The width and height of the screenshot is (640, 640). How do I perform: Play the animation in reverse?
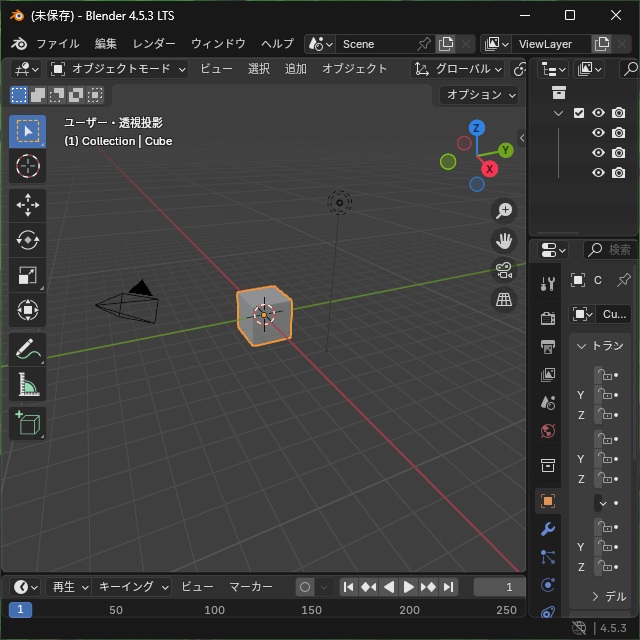coord(389,587)
